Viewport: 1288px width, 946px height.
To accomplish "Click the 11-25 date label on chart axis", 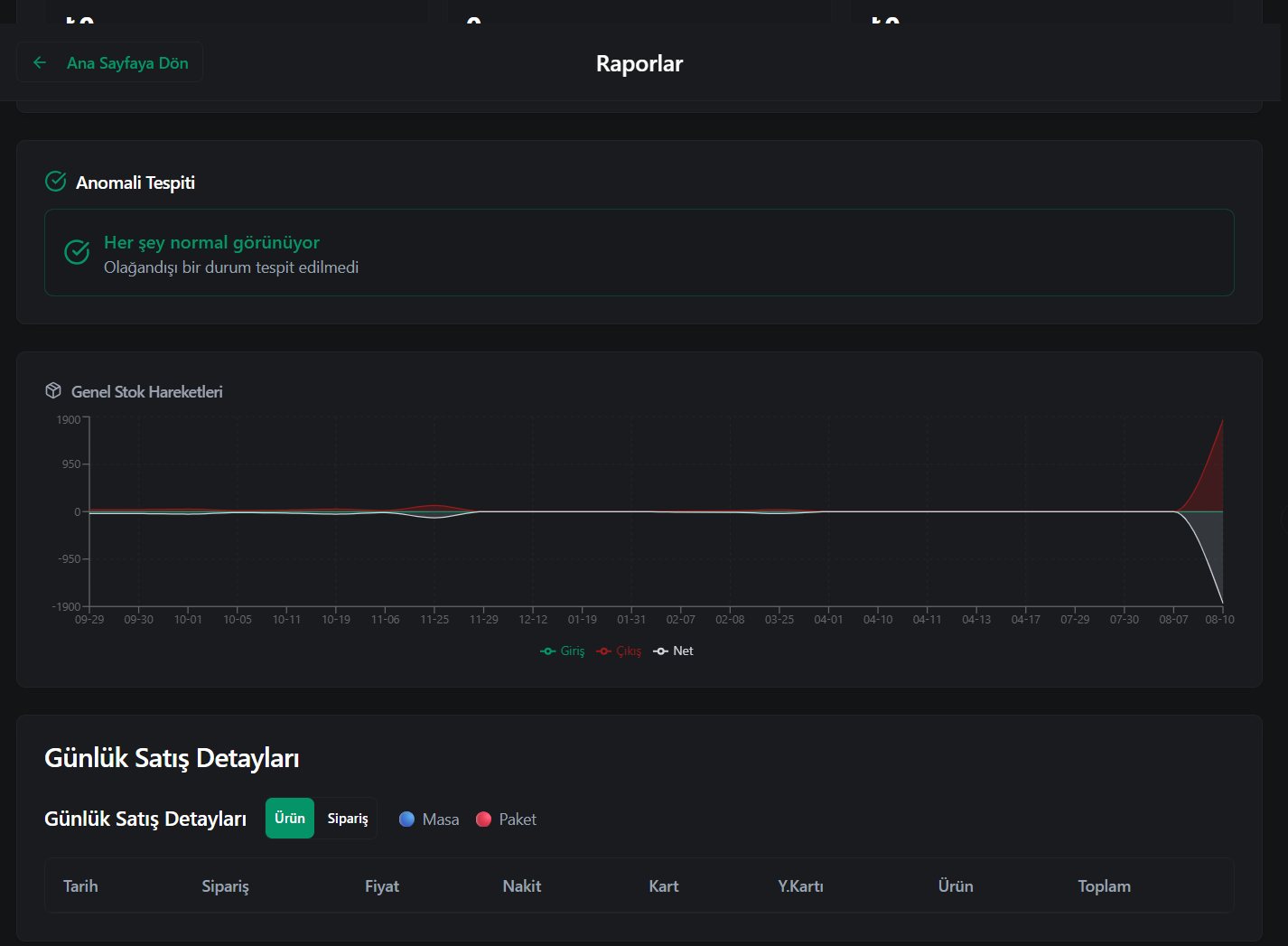I will (434, 619).
